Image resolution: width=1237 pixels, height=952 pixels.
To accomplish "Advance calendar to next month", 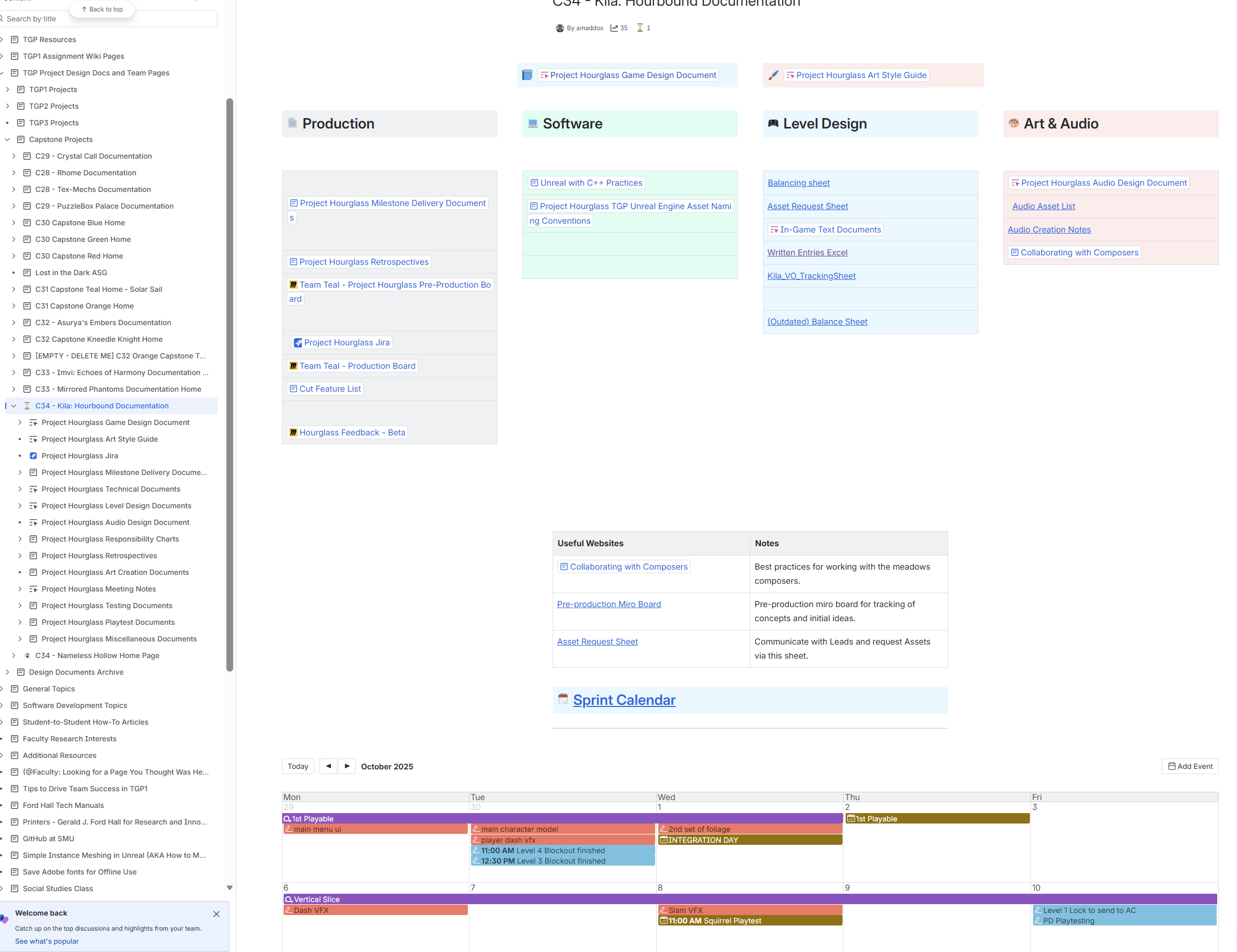I will [x=347, y=766].
